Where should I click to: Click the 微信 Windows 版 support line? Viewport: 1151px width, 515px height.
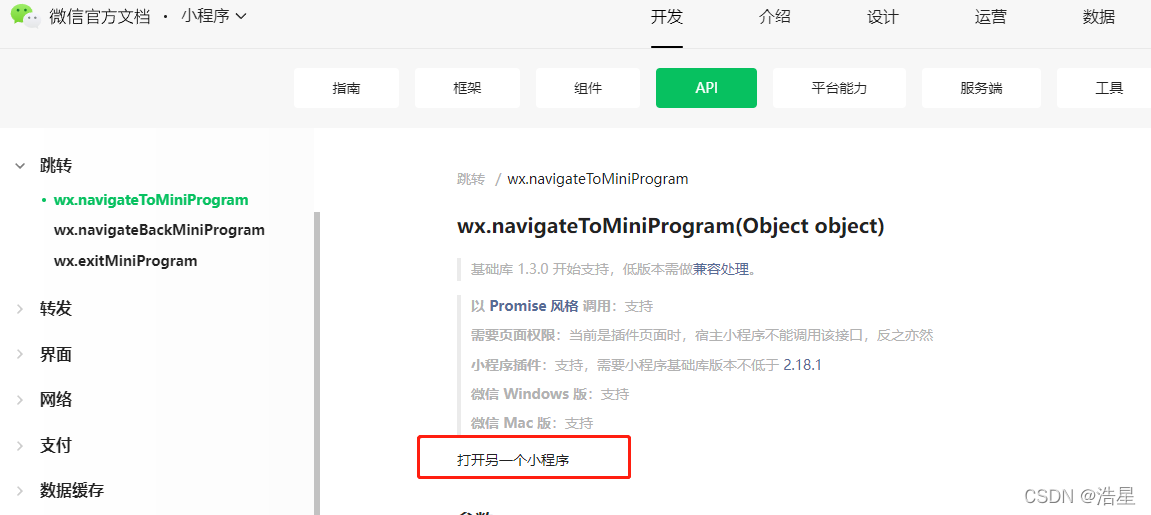550,394
